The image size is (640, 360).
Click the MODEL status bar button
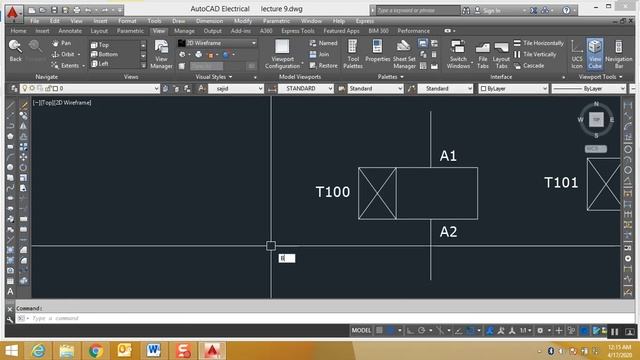[361, 331]
